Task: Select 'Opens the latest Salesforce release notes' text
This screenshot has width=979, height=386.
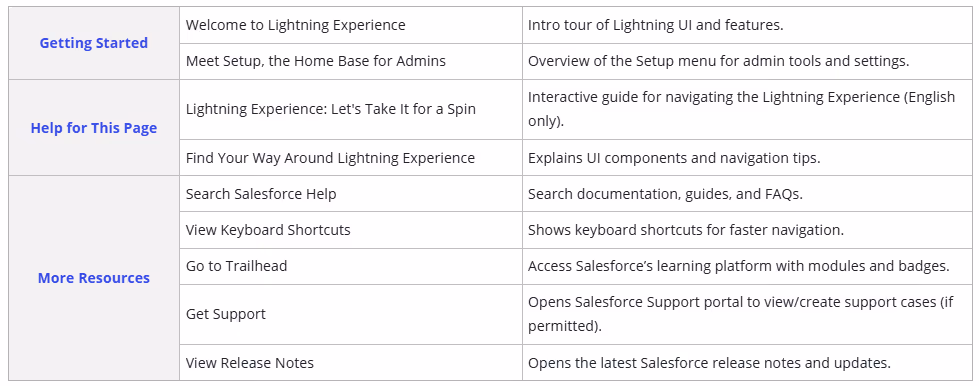Action: point(709,363)
